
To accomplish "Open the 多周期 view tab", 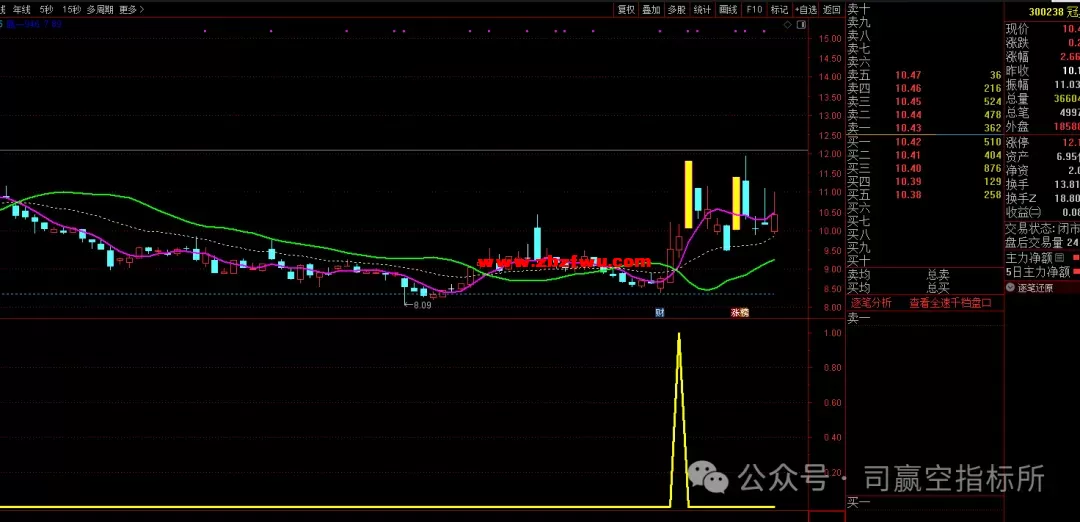I will 100,10.
